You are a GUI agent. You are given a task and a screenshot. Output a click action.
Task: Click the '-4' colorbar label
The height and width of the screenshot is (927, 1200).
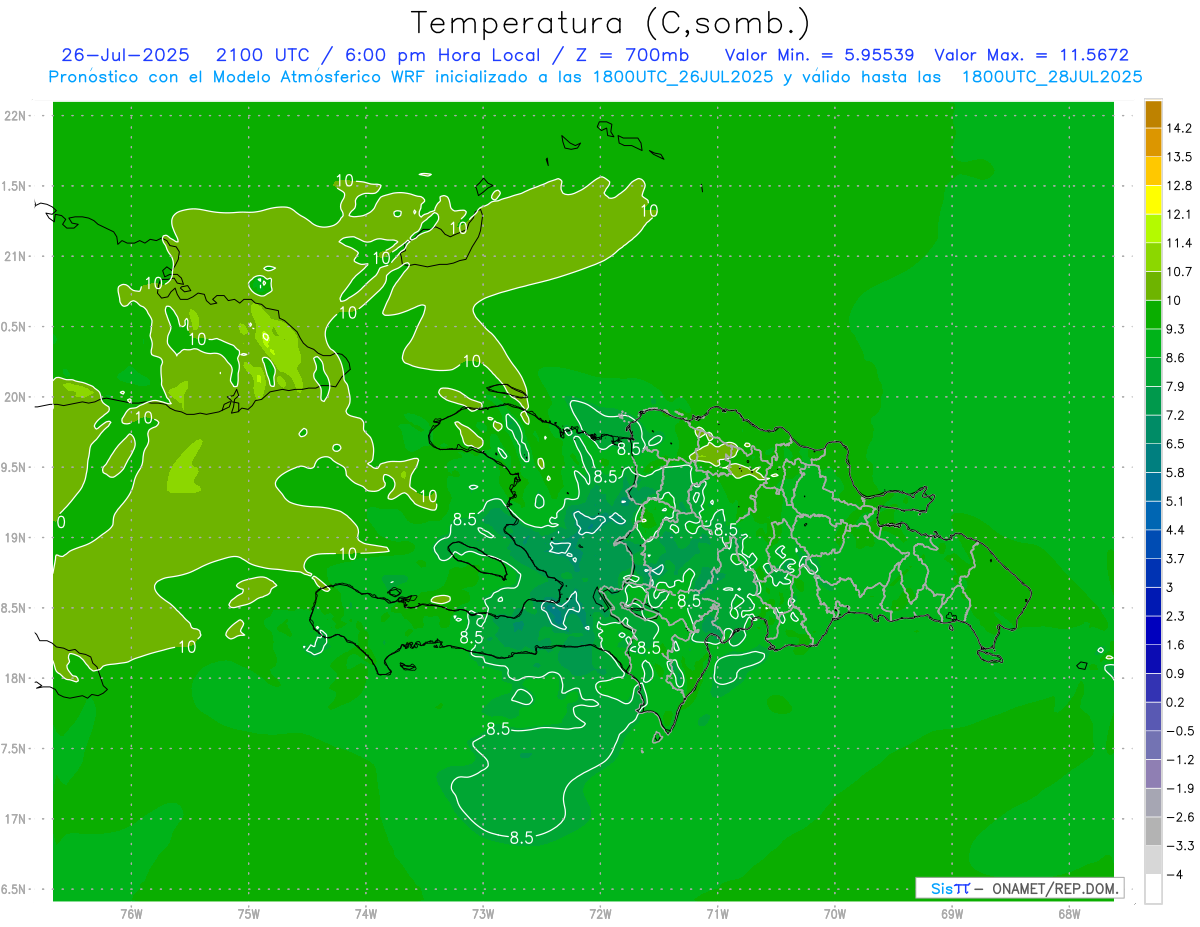tap(1173, 875)
